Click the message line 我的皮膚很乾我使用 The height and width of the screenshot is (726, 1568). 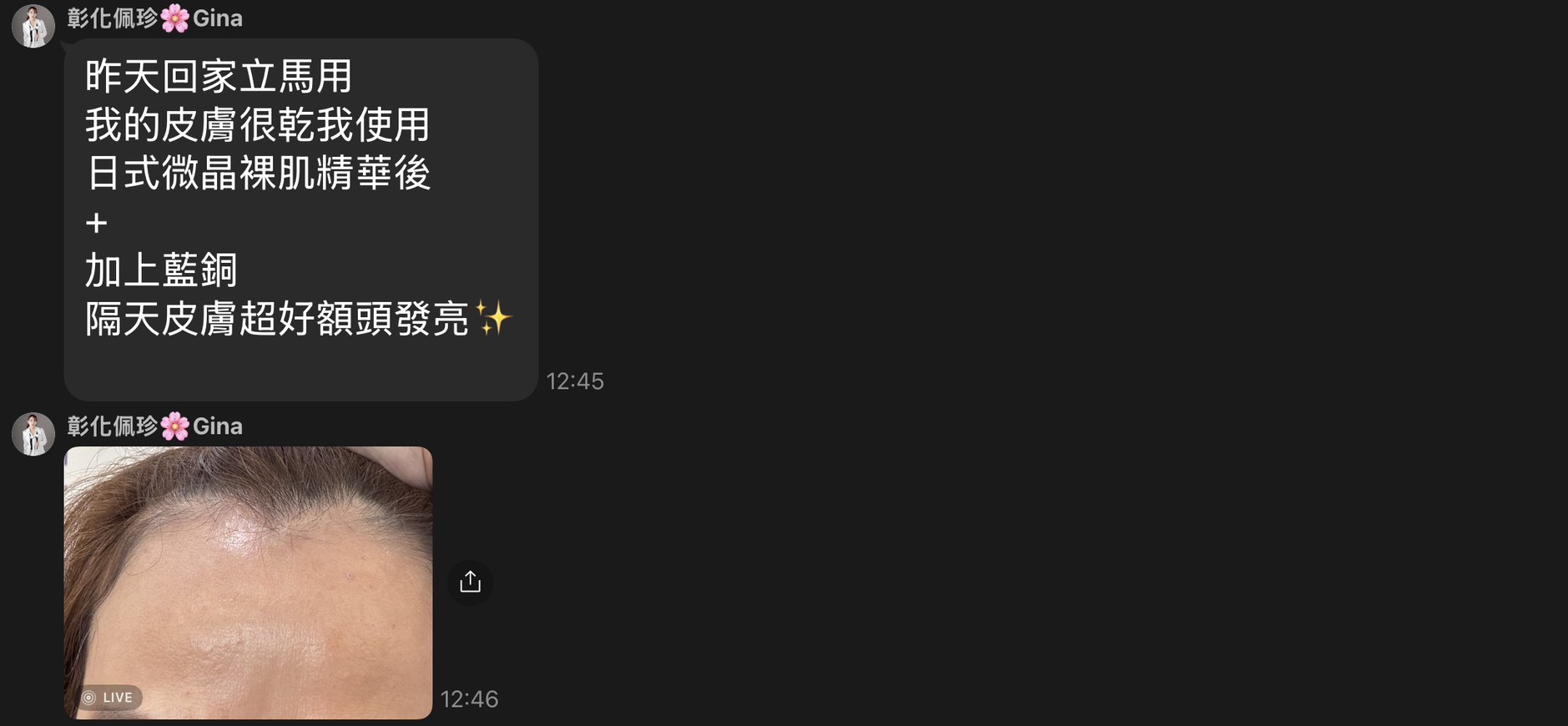click(x=258, y=125)
